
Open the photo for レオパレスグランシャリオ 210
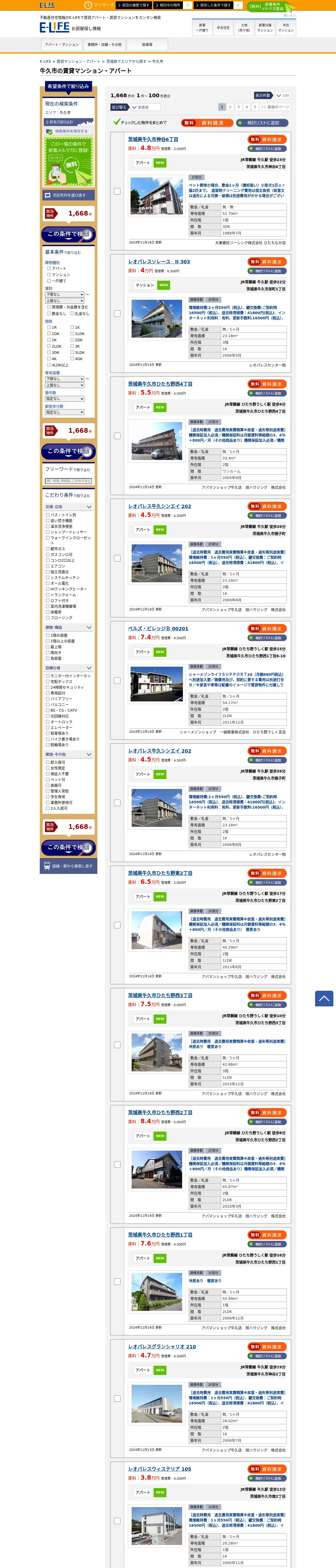[156, 1403]
